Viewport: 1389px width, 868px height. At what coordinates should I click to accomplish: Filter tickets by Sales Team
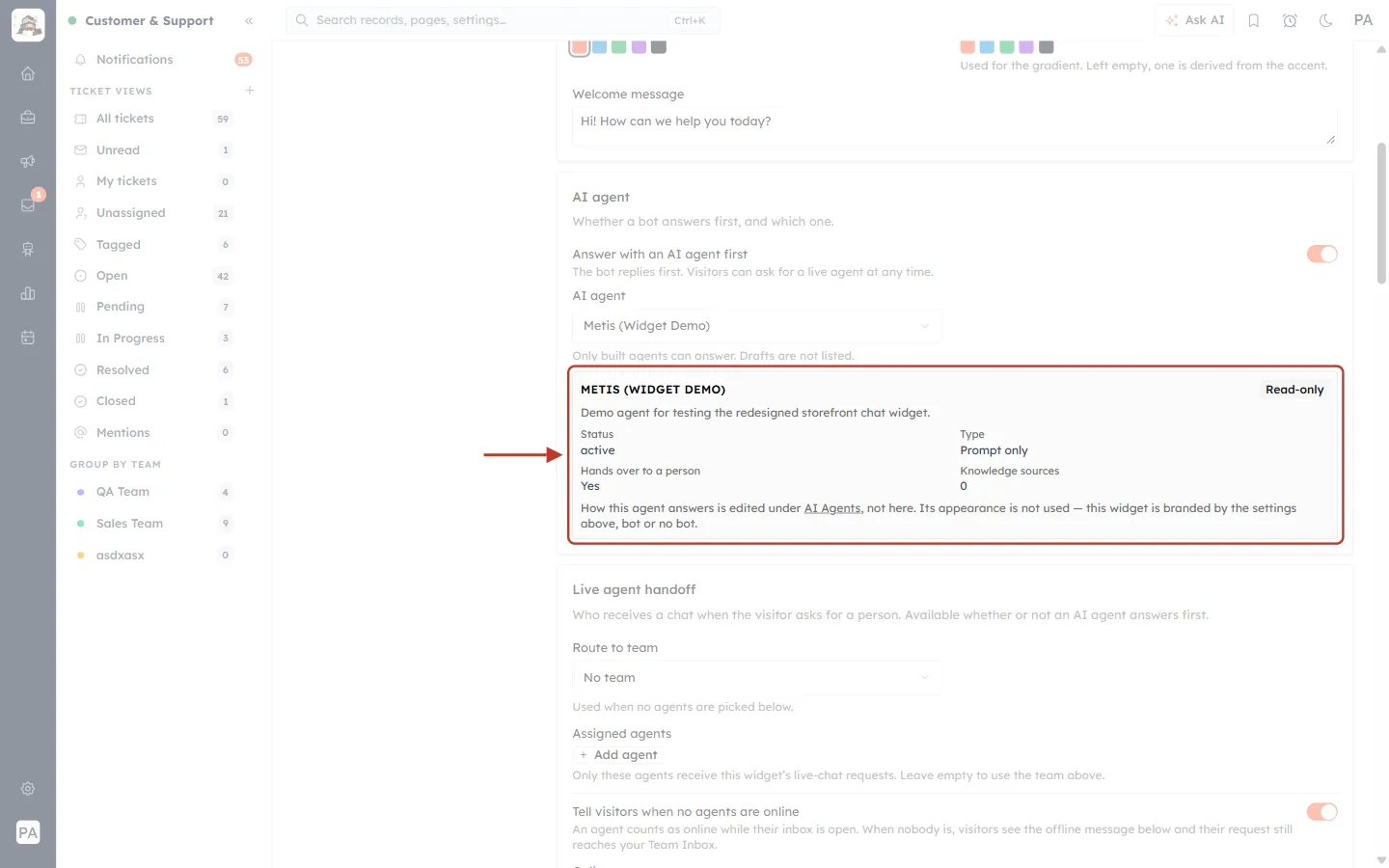tap(154, 524)
